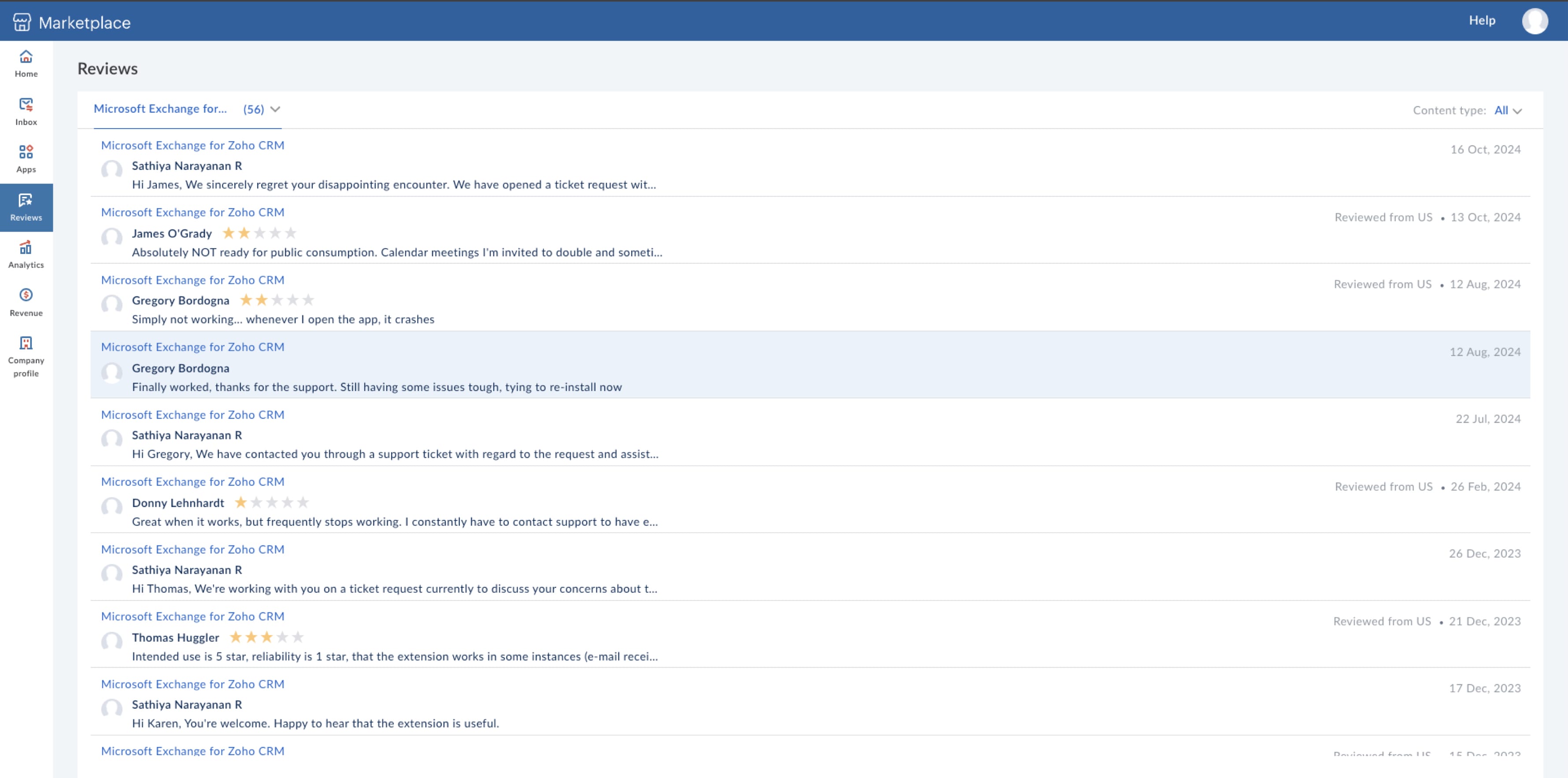Open Donny's 'Great when it works' review

pyautogui.click(x=395, y=522)
